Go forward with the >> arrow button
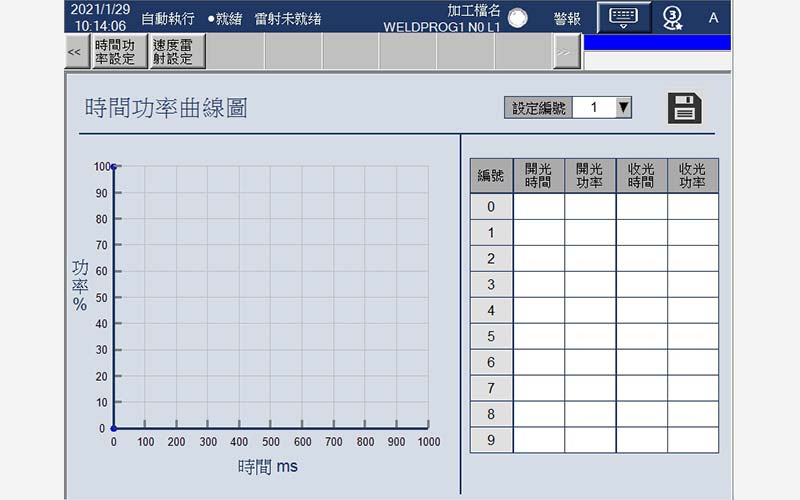Image resolution: width=800 pixels, height=500 pixels. 567,52
